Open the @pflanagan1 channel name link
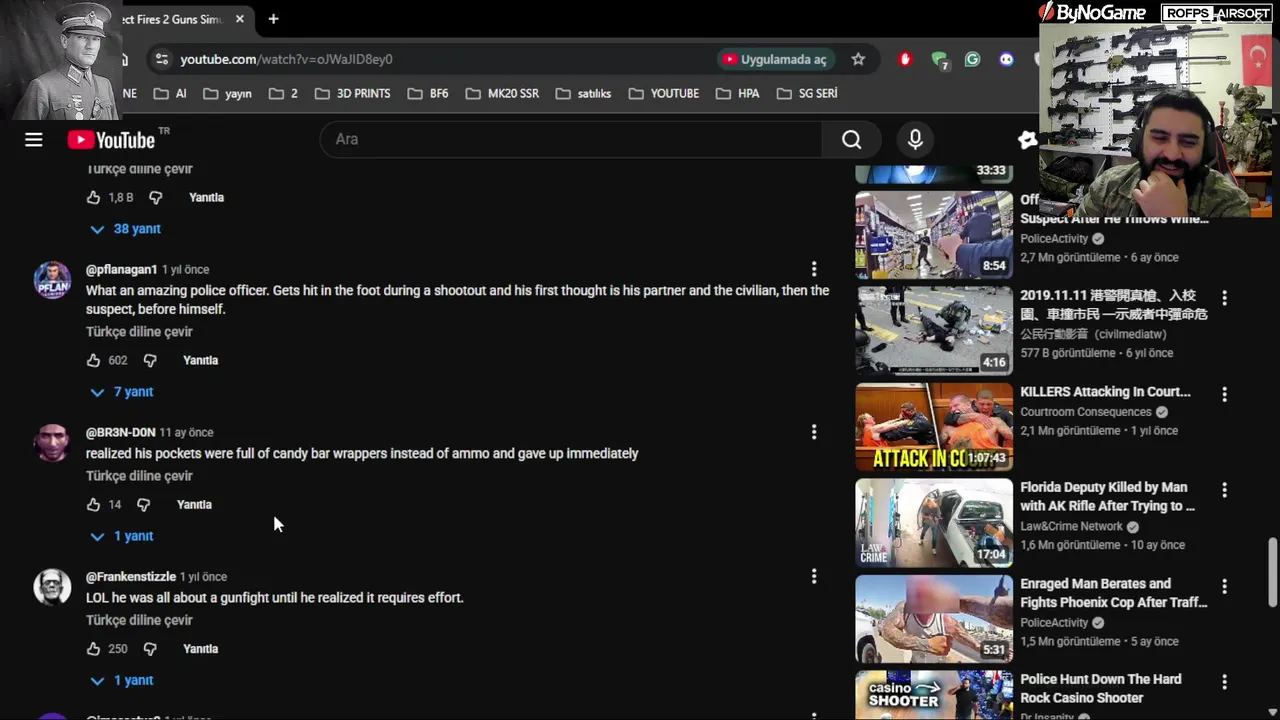Image resolution: width=1280 pixels, height=720 pixels. pos(122,270)
